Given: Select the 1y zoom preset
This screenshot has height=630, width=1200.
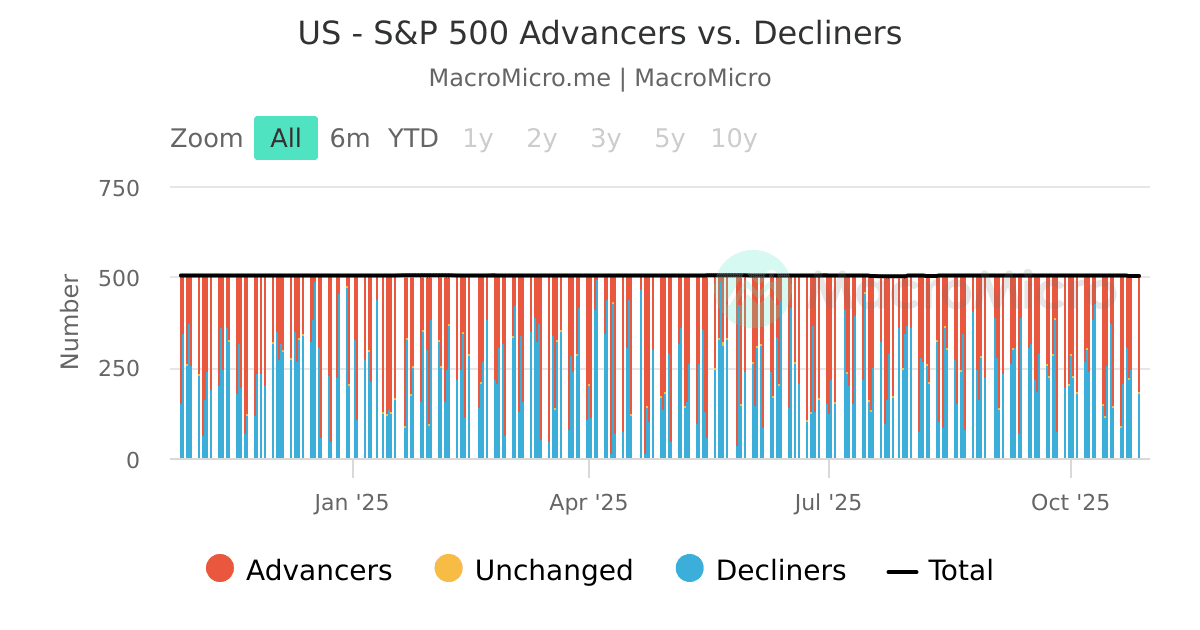Looking at the screenshot, I should [x=477, y=138].
